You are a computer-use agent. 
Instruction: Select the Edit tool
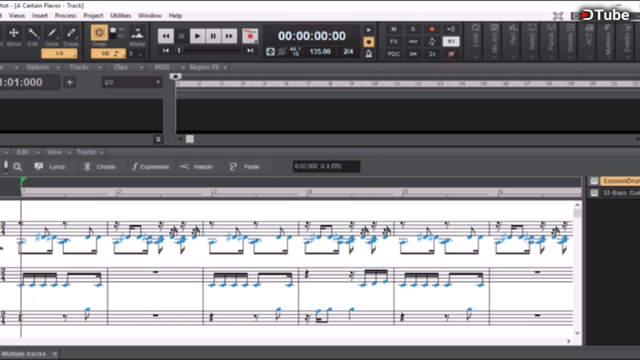click(x=33, y=36)
